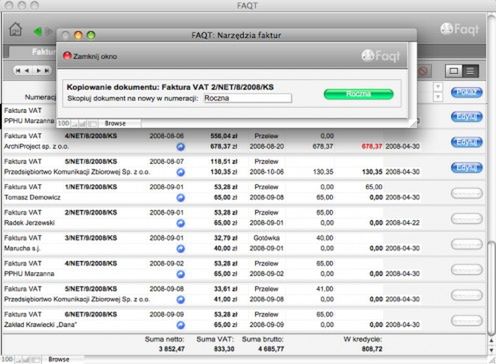Switch to list view icon
The width and height of the screenshot is (496, 364).
470,71
